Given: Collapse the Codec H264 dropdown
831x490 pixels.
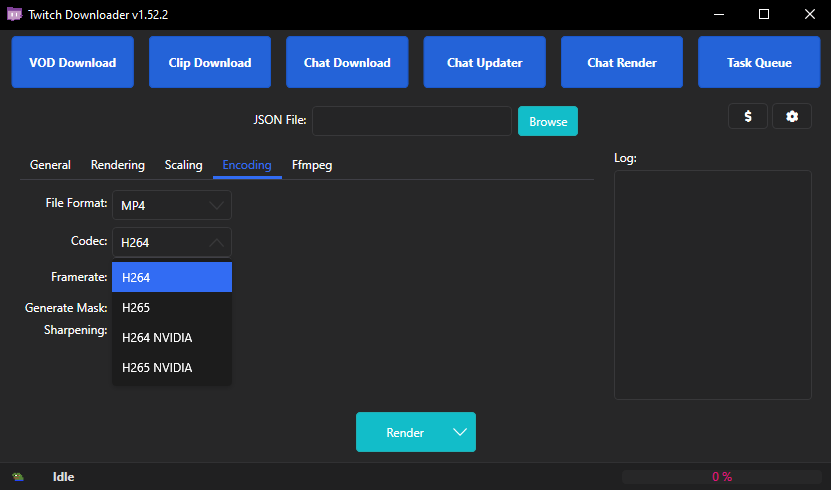Looking at the screenshot, I should 172,242.
